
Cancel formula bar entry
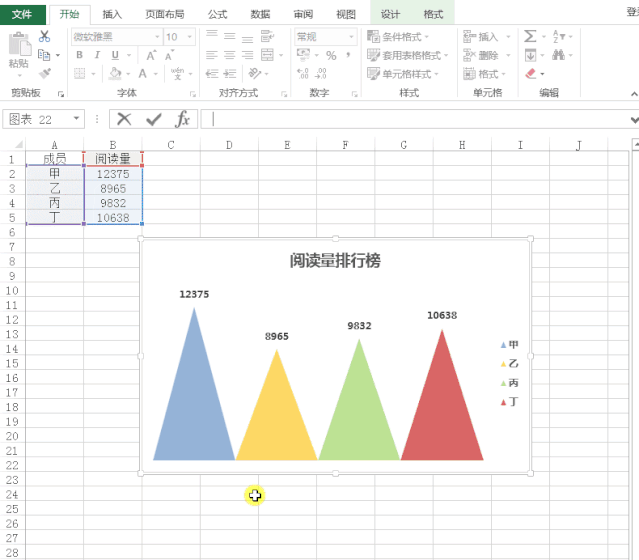(124, 119)
